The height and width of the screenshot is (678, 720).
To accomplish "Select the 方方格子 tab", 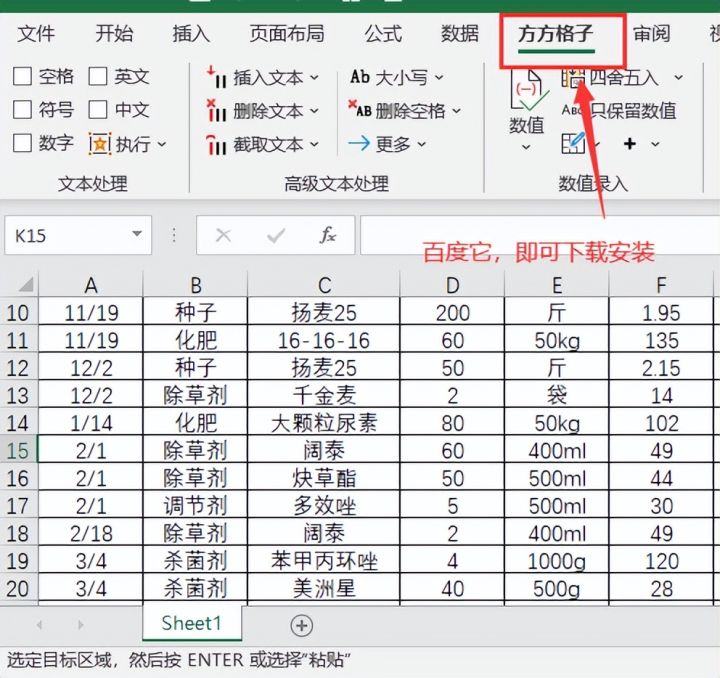I will (x=556, y=34).
